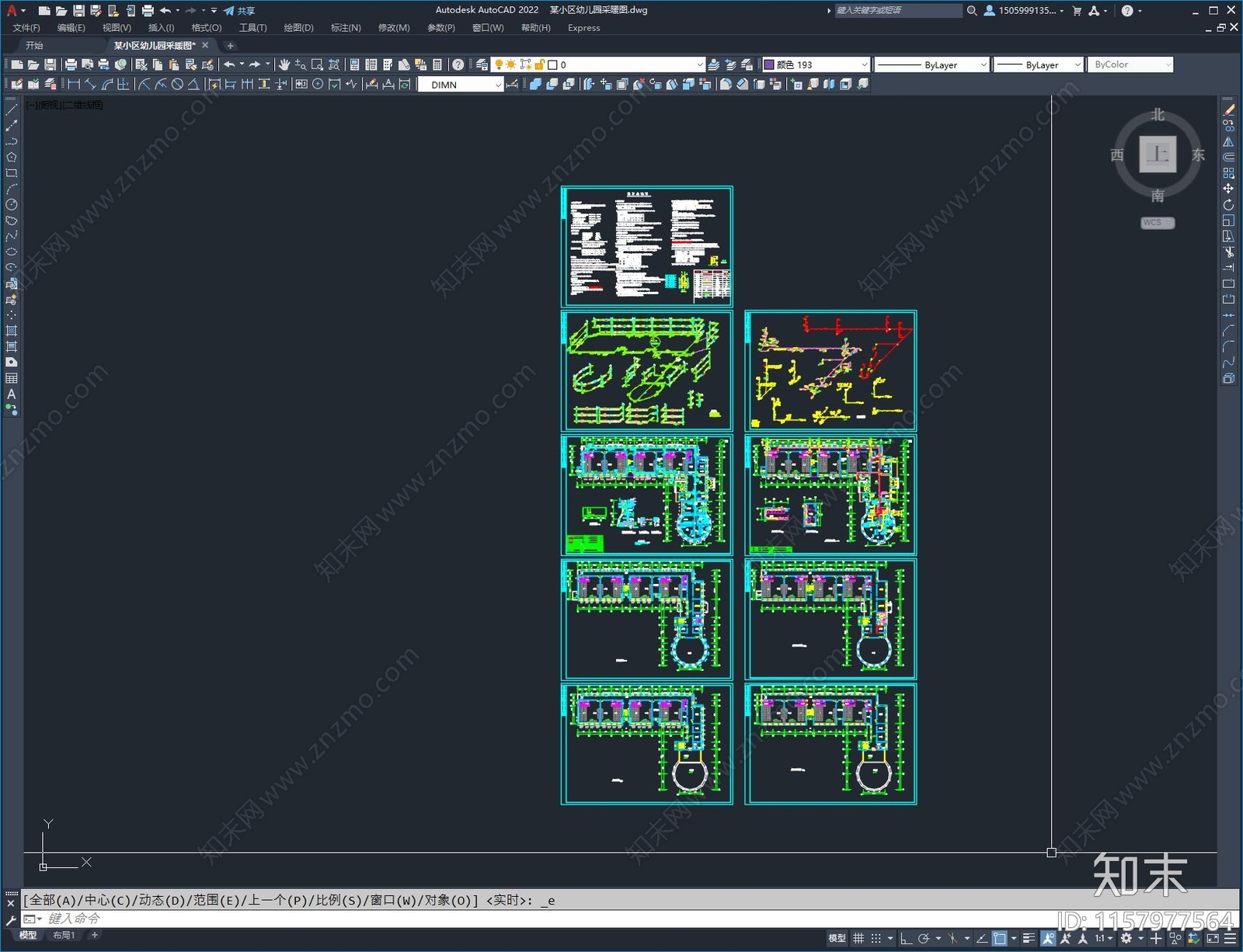
Task: Open the Layer Properties manager icon
Action: click(482, 64)
